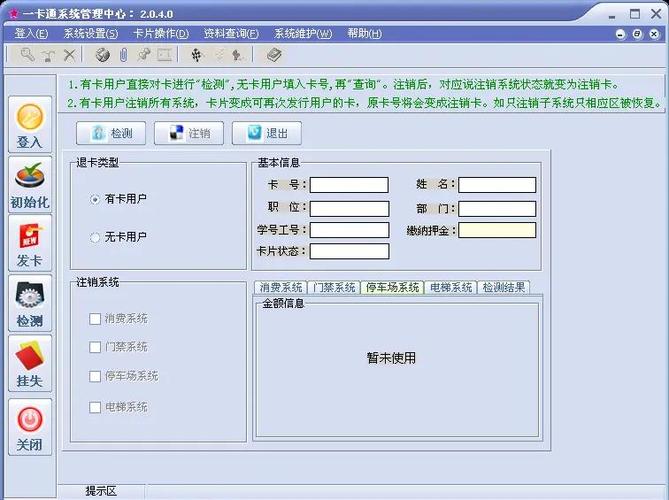This screenshot has width=669, height=500.
Task: Click the 学号工号 input field
Action: click(x=349, y=230)
